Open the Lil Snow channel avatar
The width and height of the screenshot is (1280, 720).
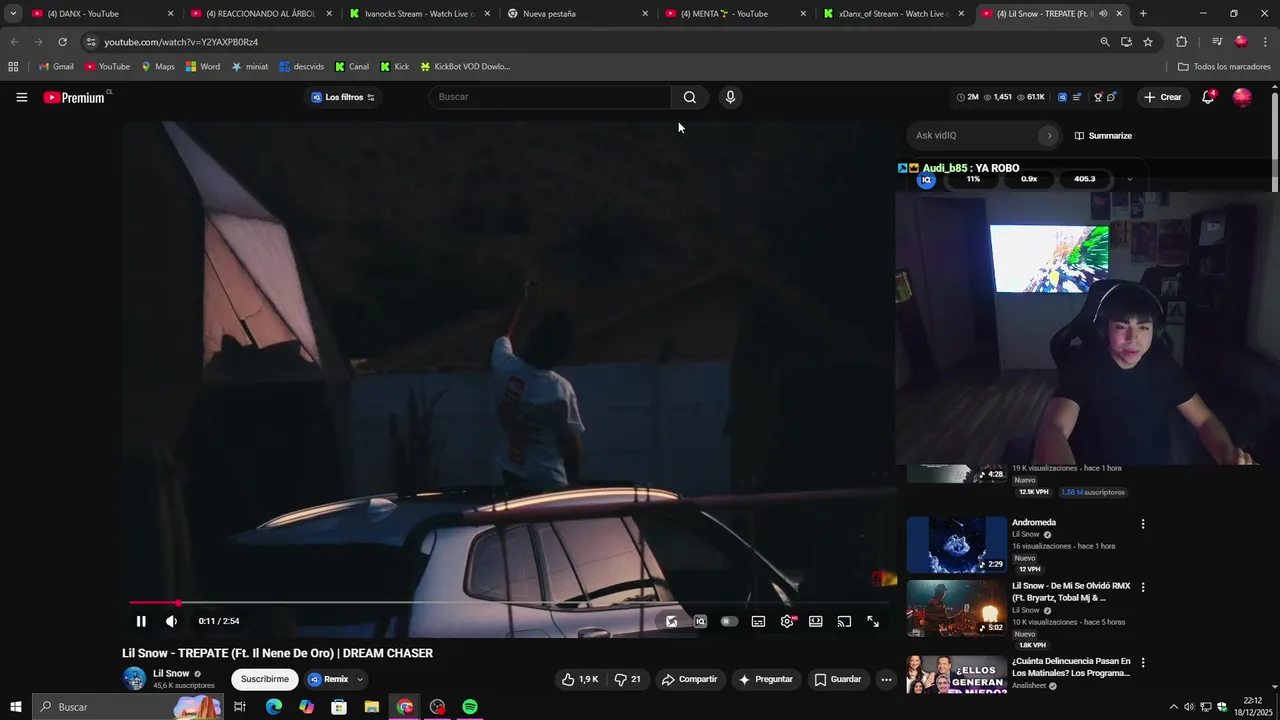point(134,679)
